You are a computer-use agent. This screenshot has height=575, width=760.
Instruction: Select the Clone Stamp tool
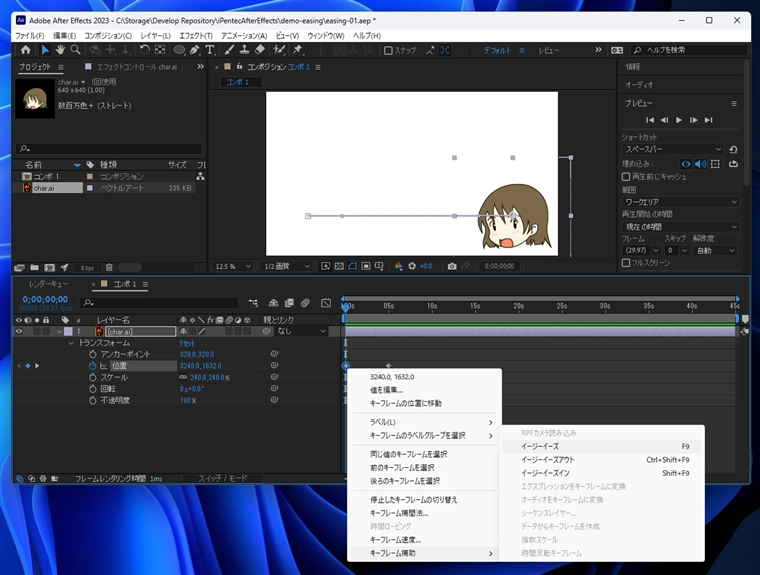click(x=244, y=50)
